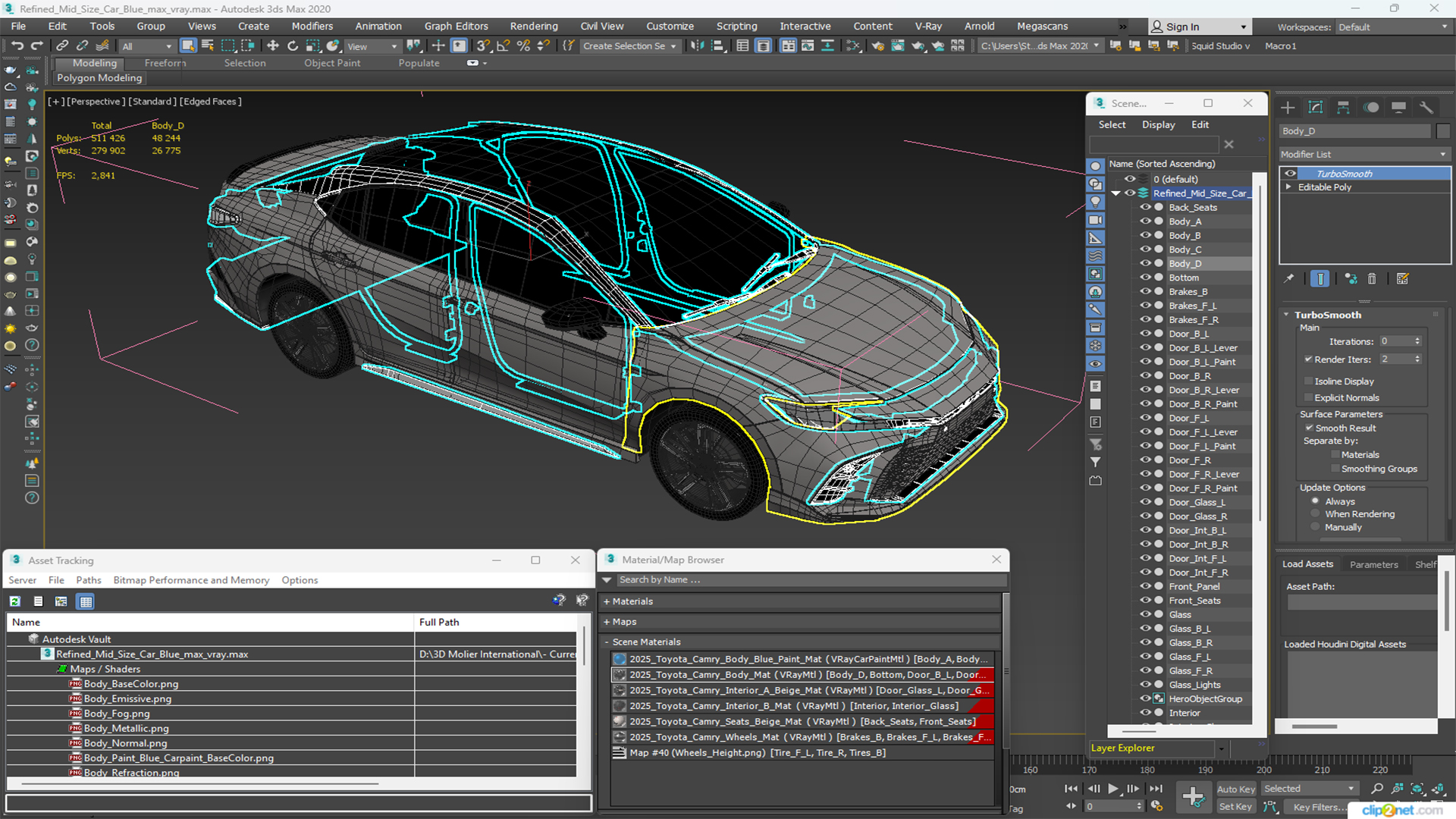The width and height of the screenshot is (1456, 819).
Task: Check Separate by Materials option
Action: (x=1335, y=455)
